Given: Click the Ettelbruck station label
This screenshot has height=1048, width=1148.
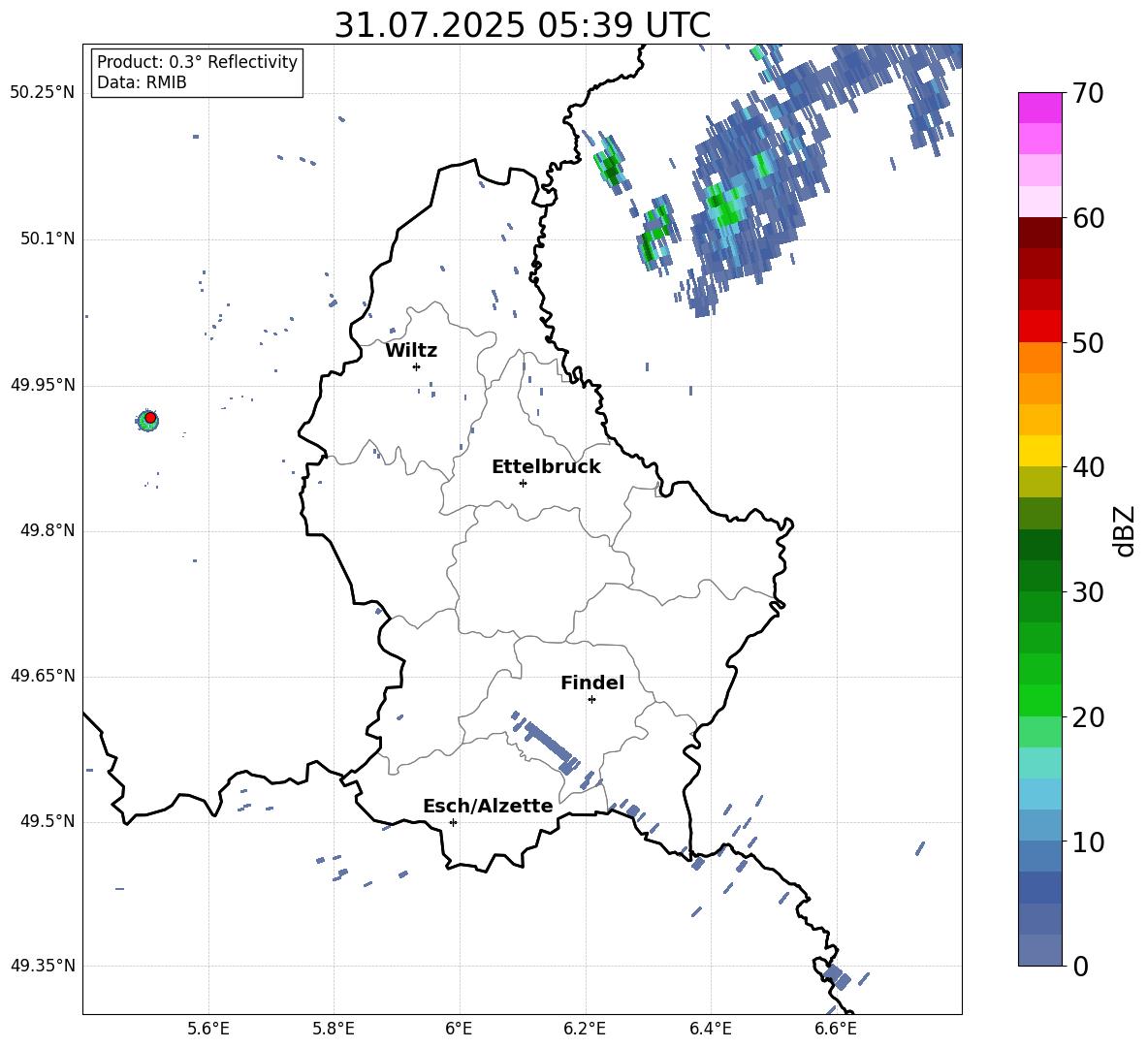Looking at the screenshot, I should (x=546, y=467).
